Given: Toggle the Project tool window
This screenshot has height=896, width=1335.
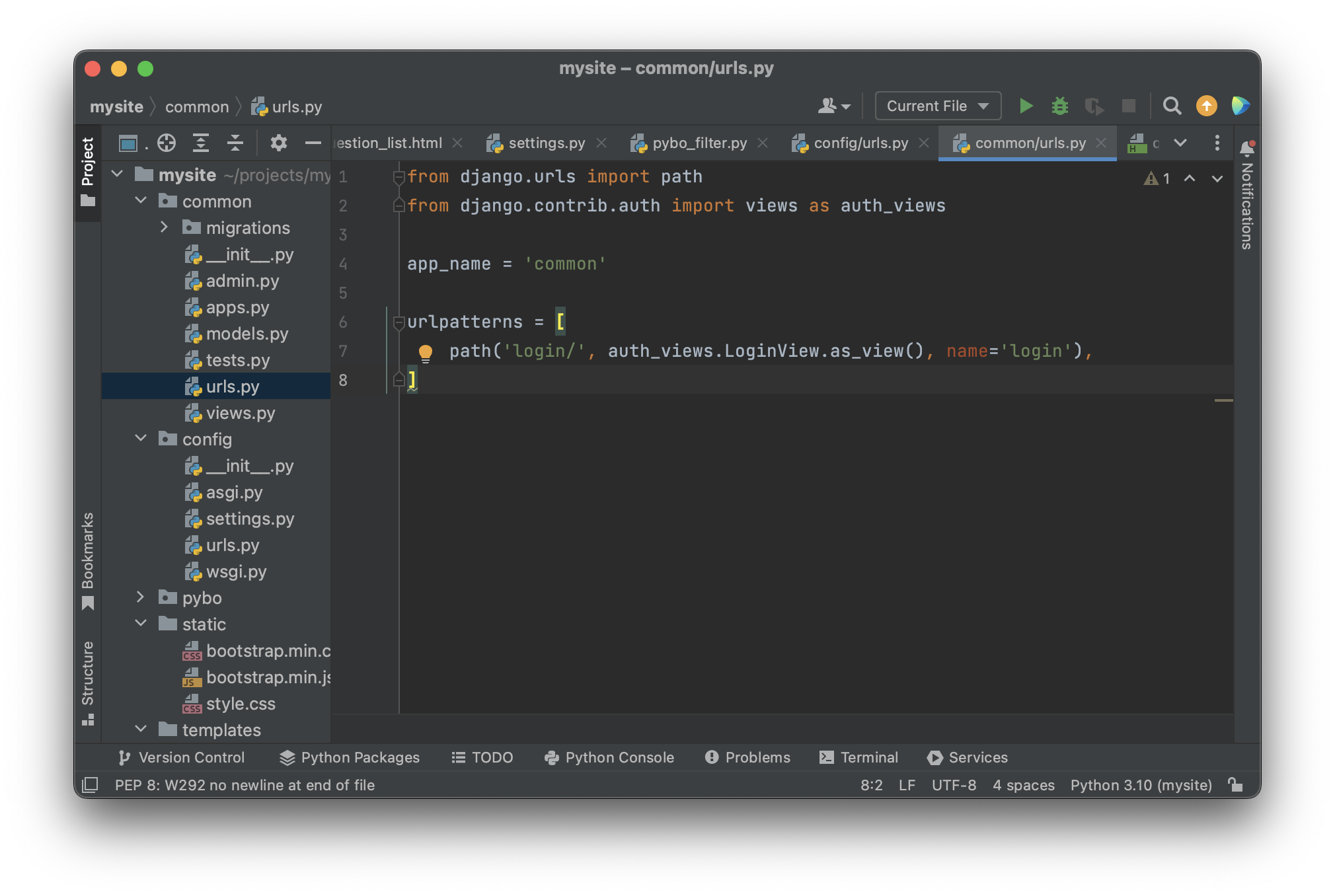Looking at the screenshot, I should (x=88, y=172).
